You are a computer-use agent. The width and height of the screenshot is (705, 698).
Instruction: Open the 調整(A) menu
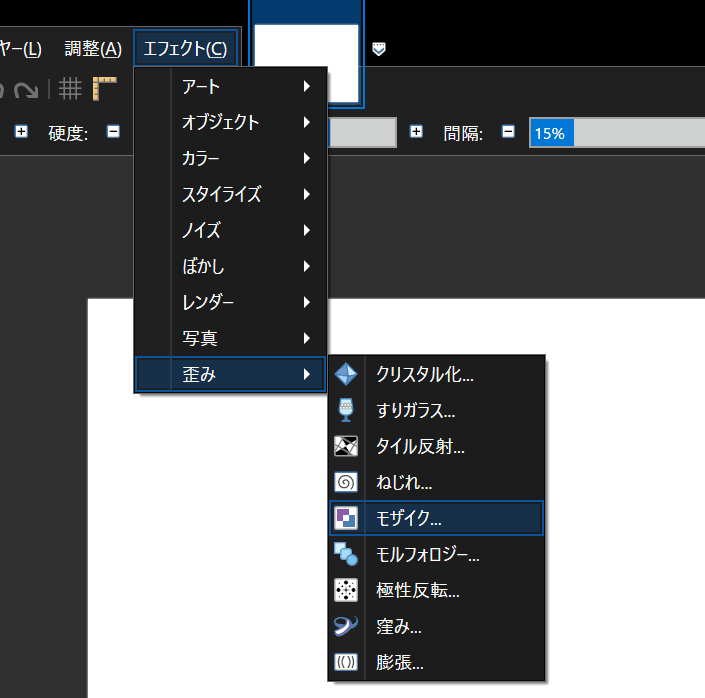click(x=93, y=49)
